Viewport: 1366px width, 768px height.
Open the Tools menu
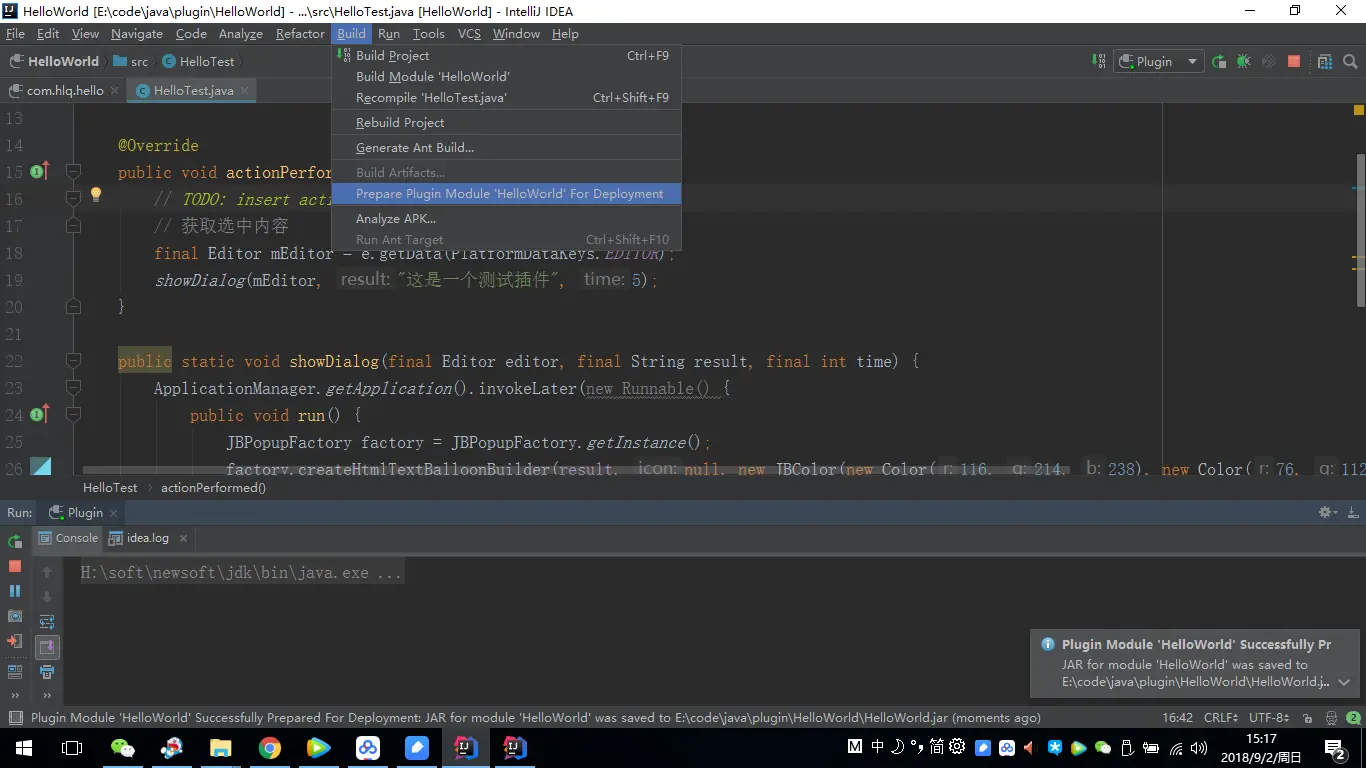point(429,34)
